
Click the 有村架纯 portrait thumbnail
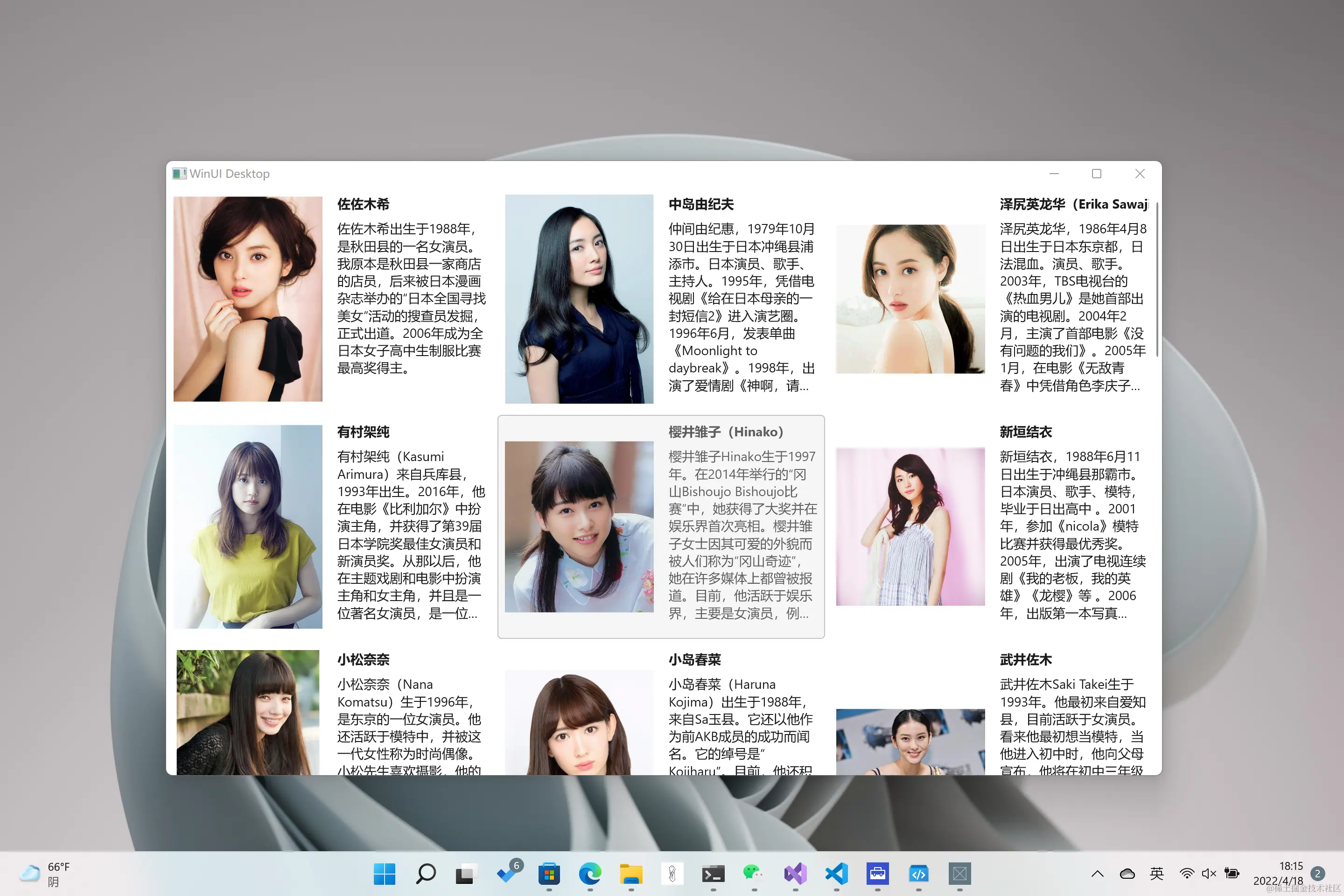tap(247, 526)
